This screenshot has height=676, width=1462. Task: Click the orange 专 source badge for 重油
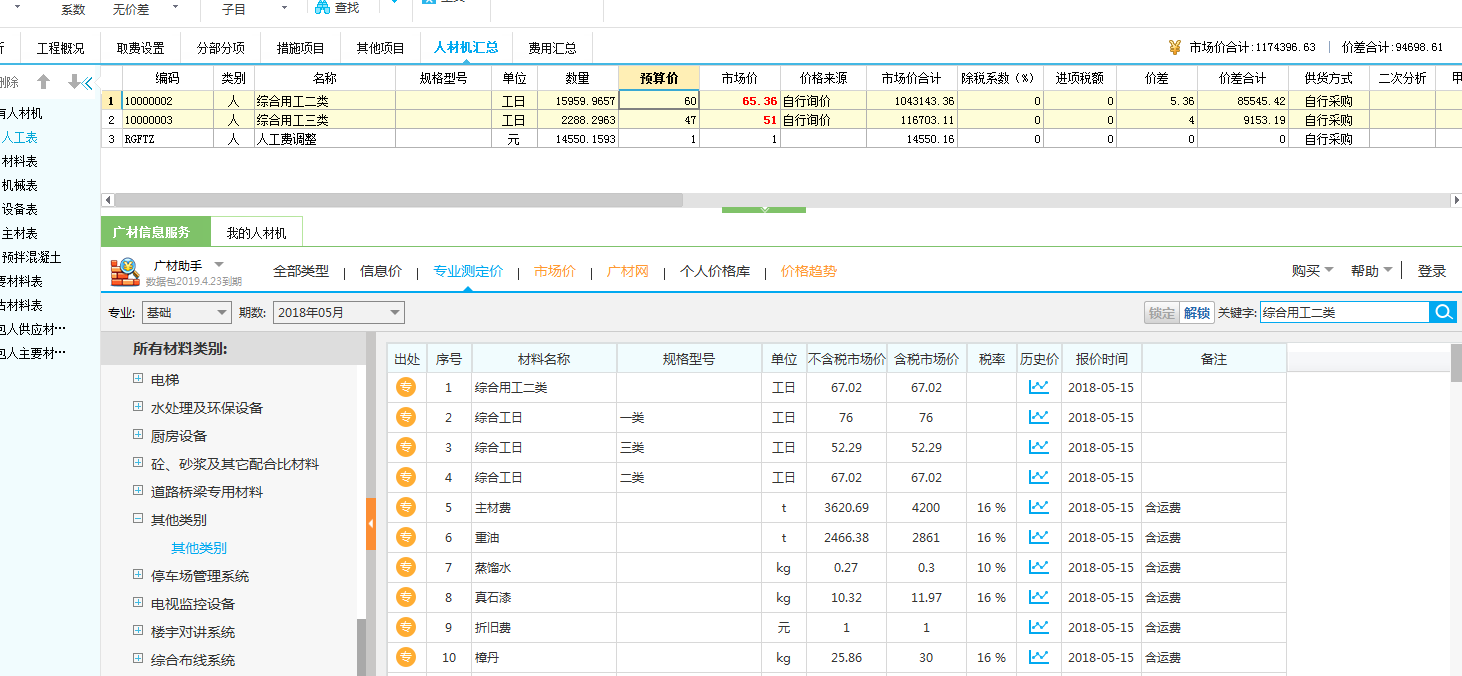click(406, 537)
